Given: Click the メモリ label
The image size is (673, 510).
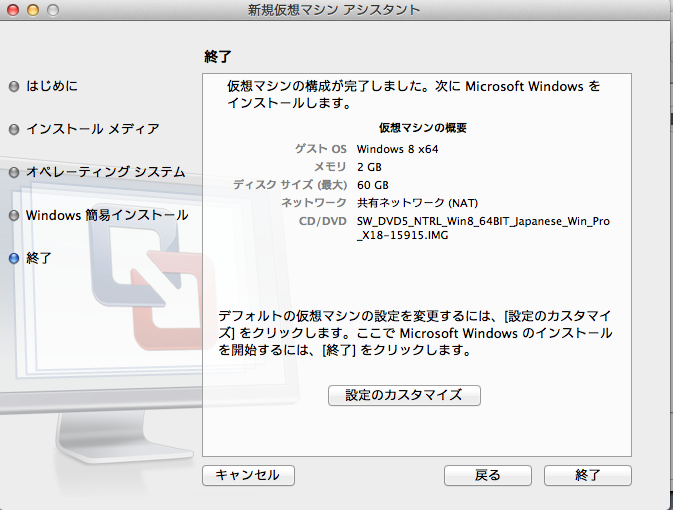Looking at the screenshot, I should 330,167.
